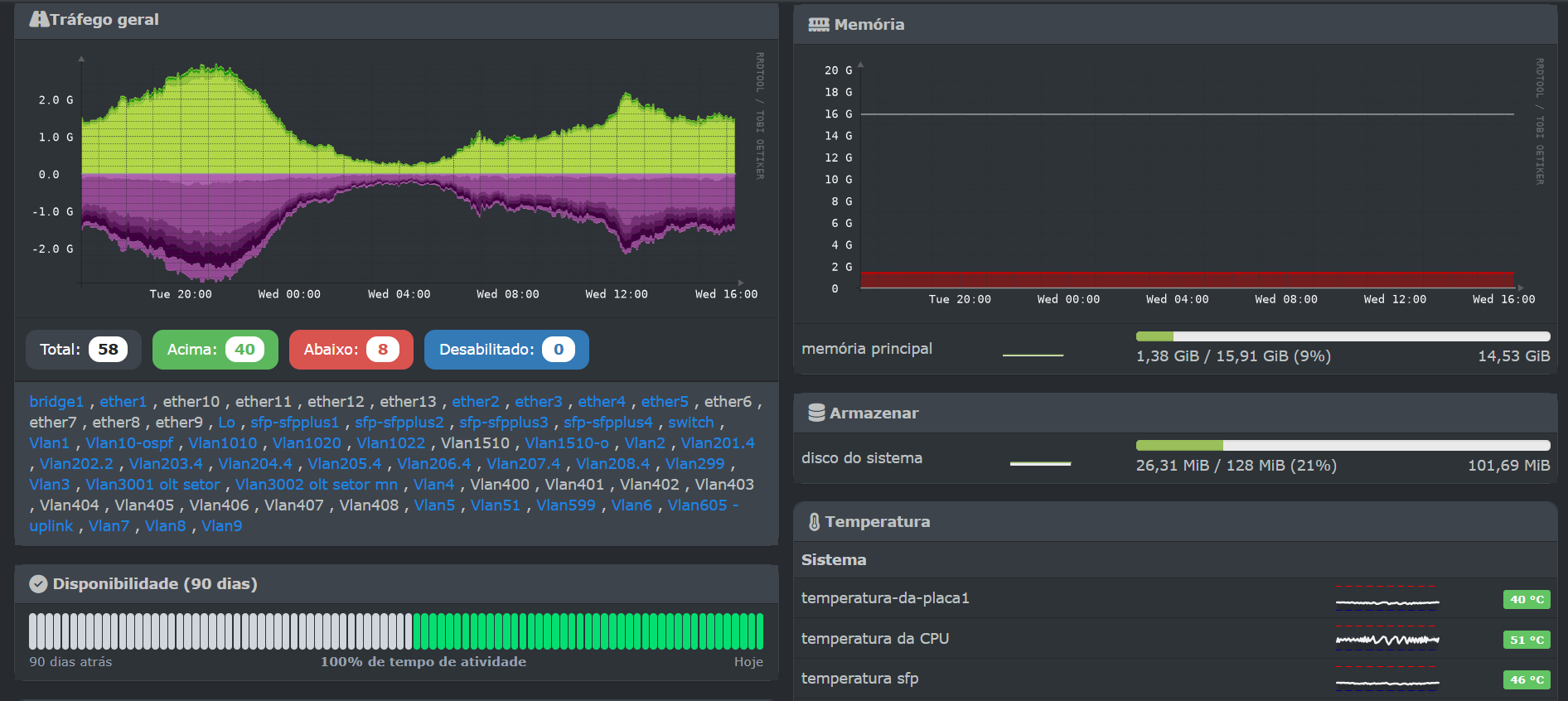Click the 51 °C CPU temperature badge
Screen dimensions: 1568x701
click(x=1527, y=640)
